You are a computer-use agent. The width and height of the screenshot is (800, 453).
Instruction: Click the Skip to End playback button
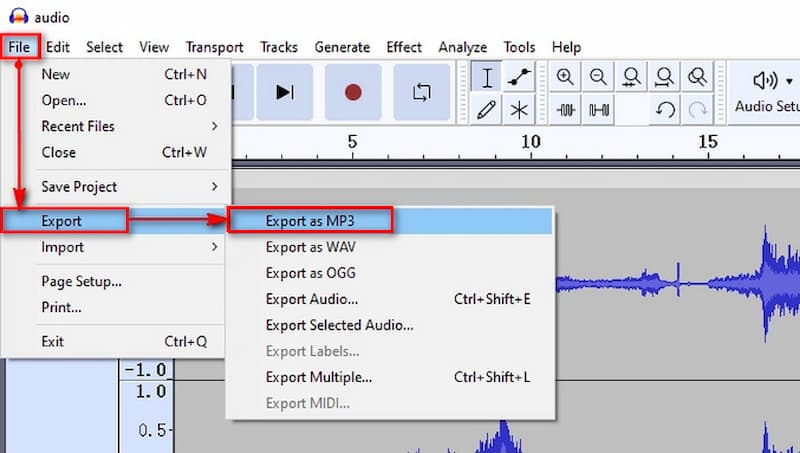click(x=285, y=92)
